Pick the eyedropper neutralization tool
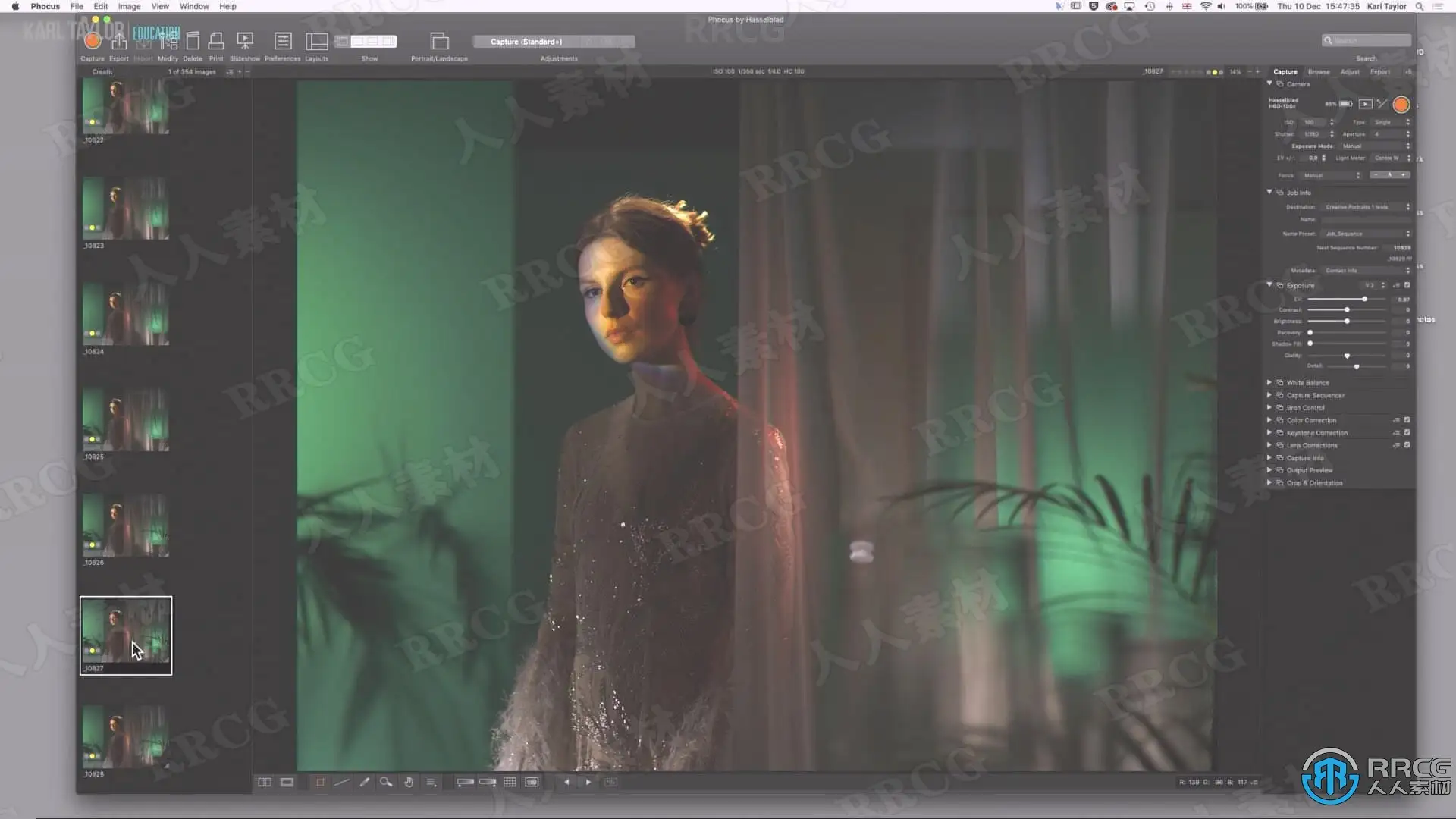The height and width of the screenshot is (819, 1456). point(365,782)
